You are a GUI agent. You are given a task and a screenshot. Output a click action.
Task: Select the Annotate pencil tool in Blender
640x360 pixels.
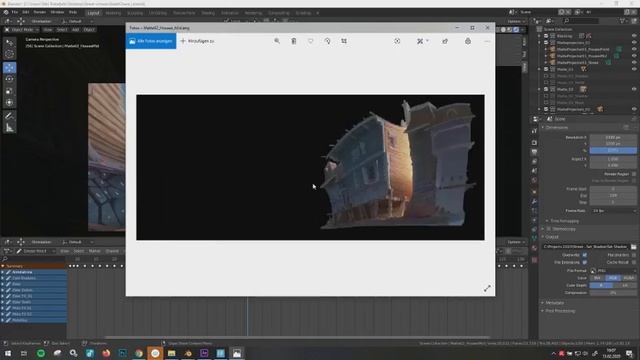[x=9, y=116]
